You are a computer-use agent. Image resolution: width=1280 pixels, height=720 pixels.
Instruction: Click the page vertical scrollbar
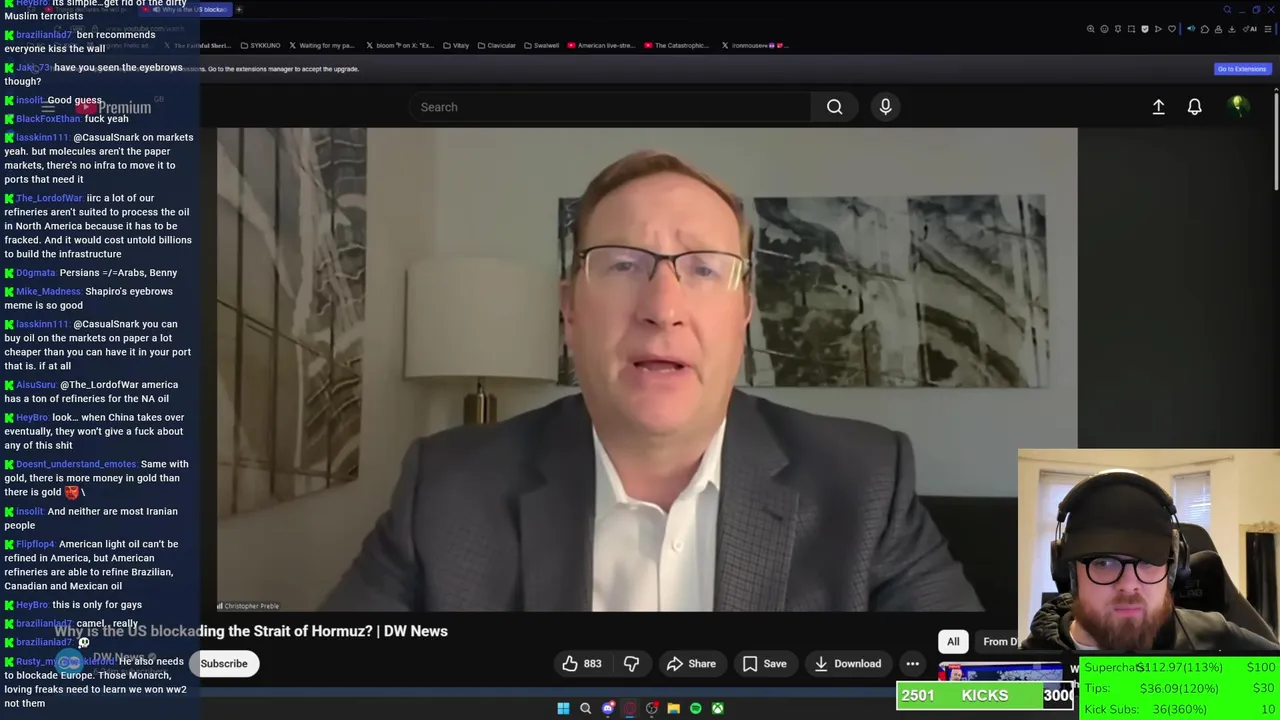pos(1275,140)
